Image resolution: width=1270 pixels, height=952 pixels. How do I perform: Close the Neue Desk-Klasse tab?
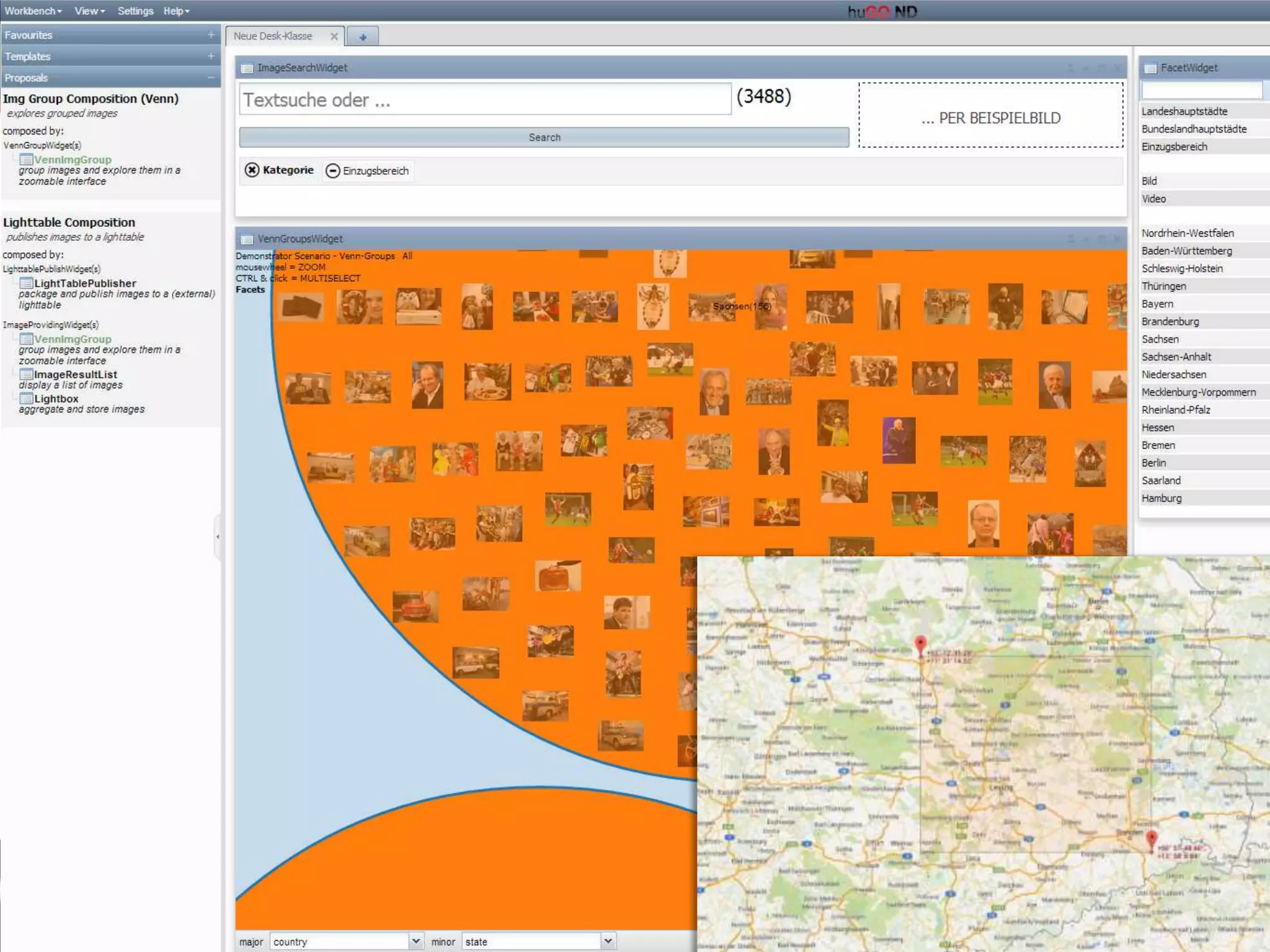point(334,37)
